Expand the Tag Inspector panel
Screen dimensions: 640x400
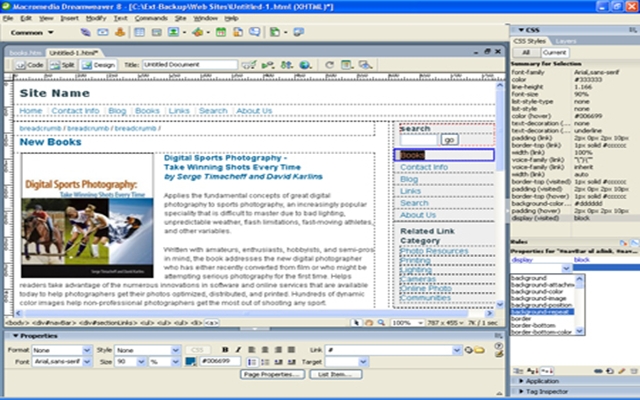click(522, 391)
